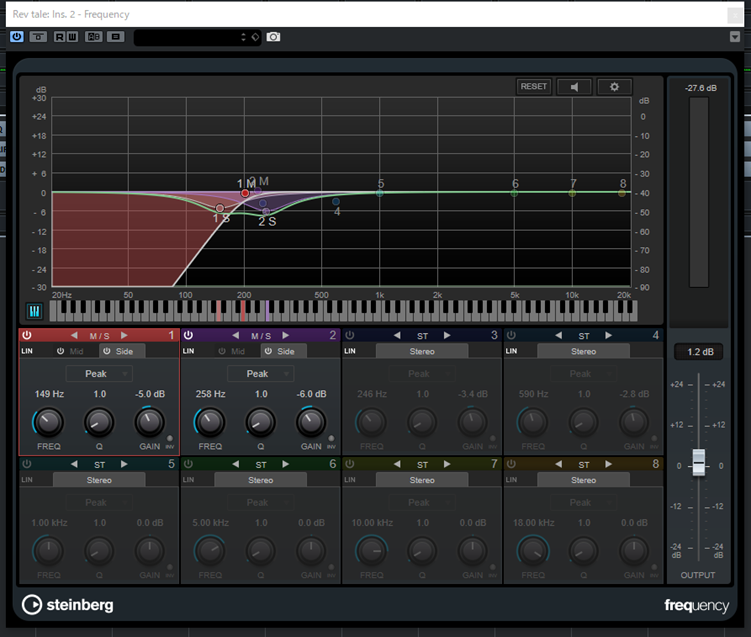
Task: Click the Read automation (R) button
Action: 60,37
